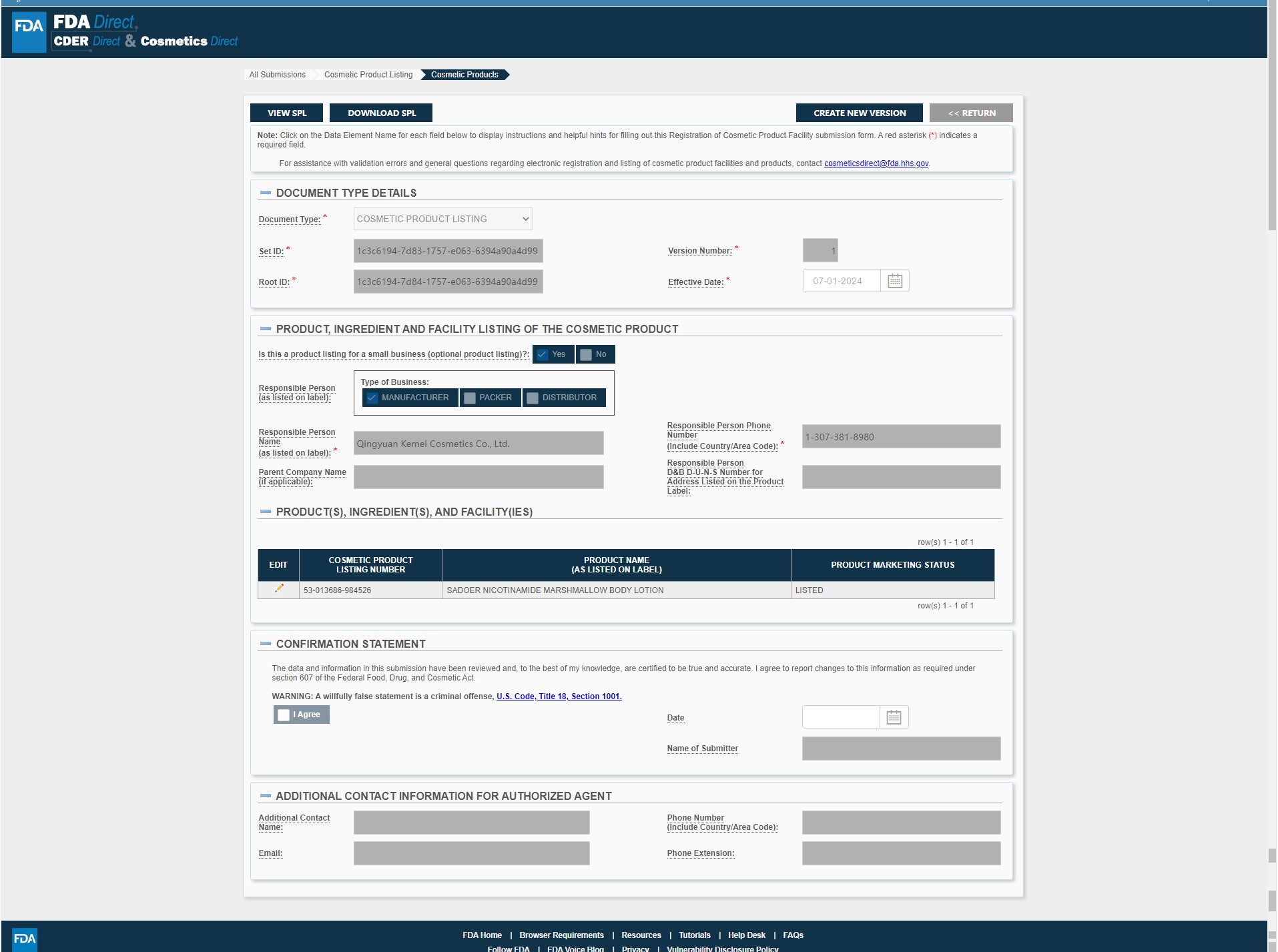Click the Download SPL button
1278x952 pixels.
[x=381, y=113]
